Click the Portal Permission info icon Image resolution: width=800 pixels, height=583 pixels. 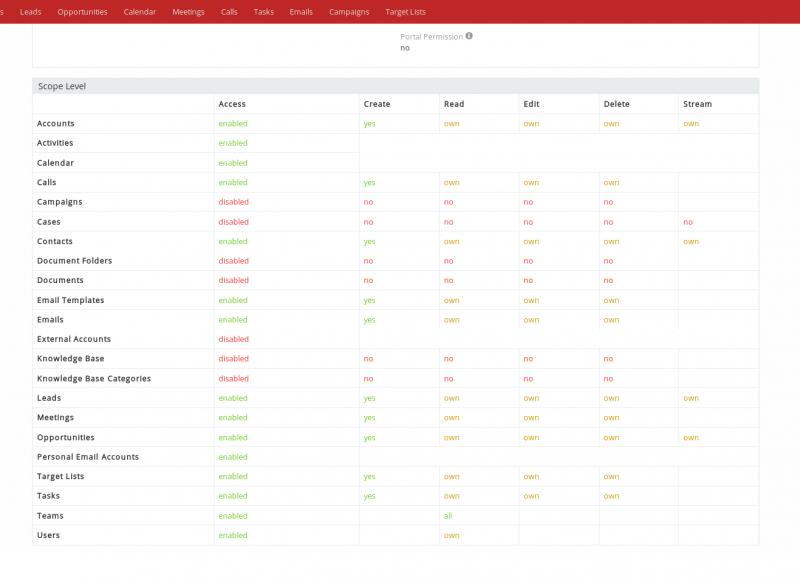pyautogui.click(x=469, y=36)
